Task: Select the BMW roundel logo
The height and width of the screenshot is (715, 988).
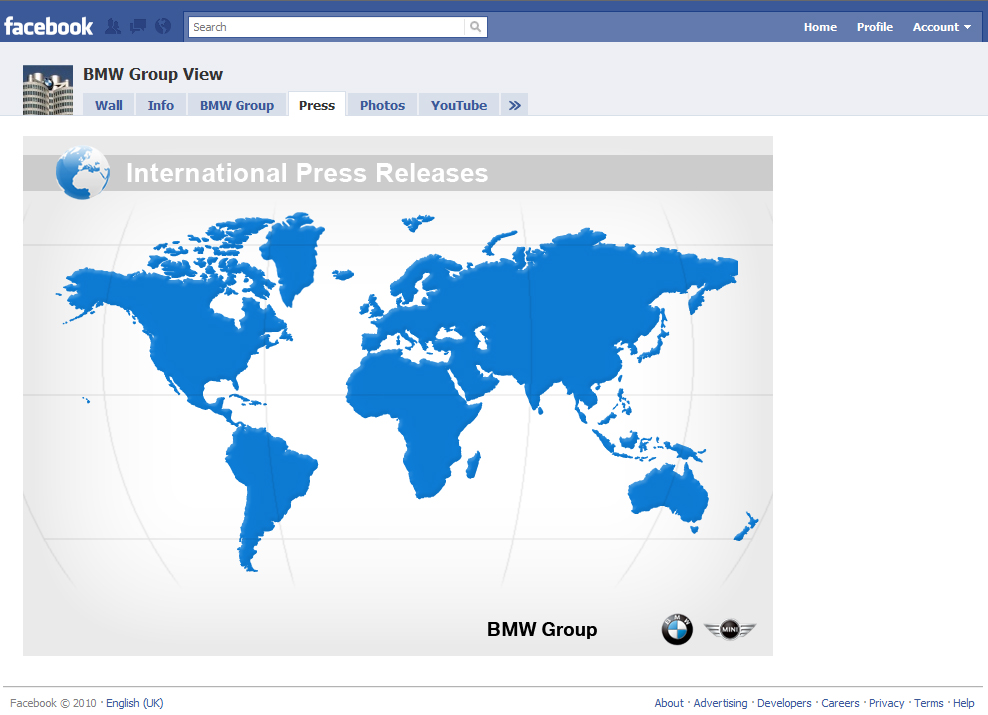Action: click(x=677, y=629)
